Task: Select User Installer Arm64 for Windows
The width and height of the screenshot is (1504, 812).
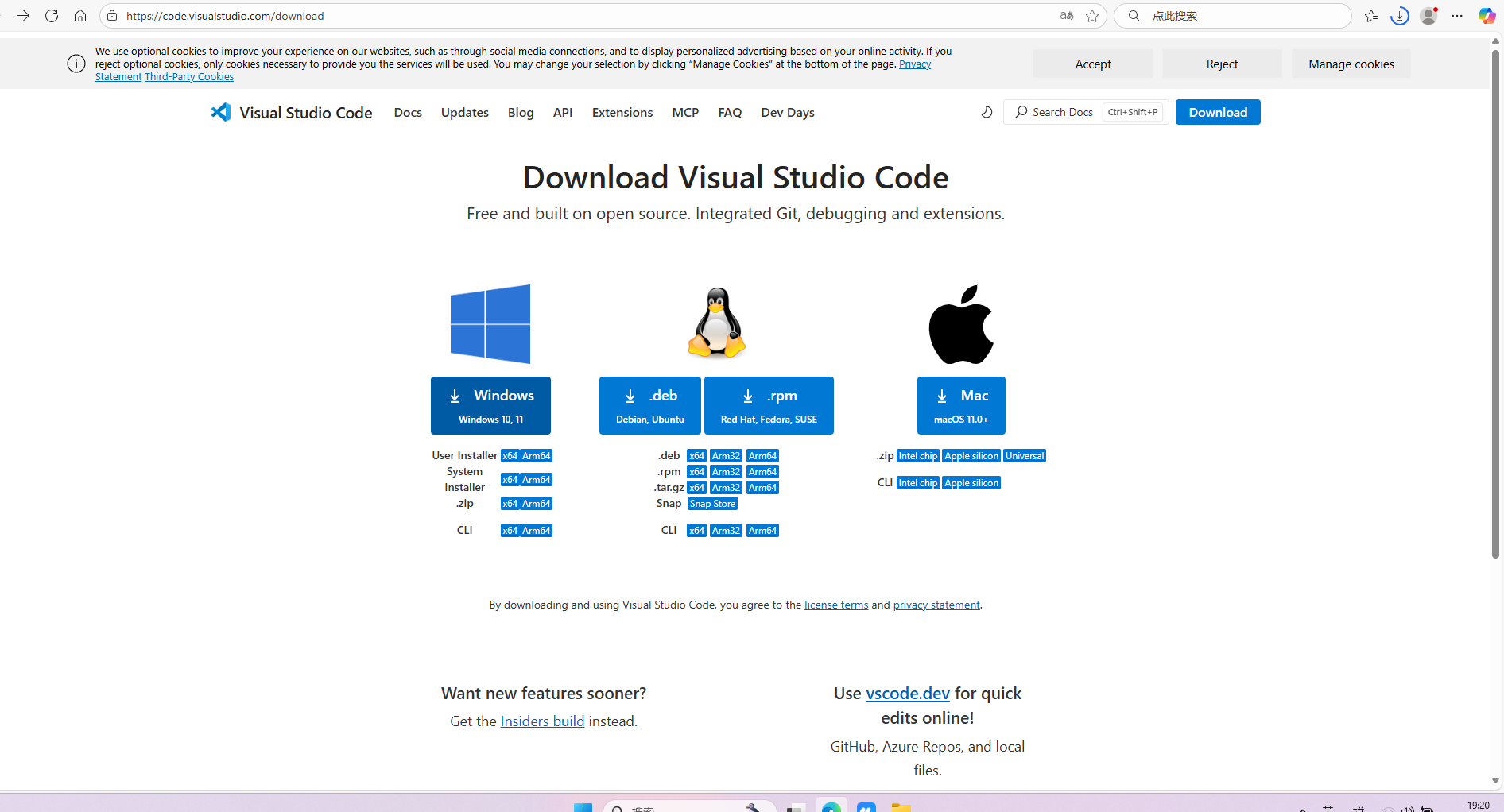Action: coord(537,456)
